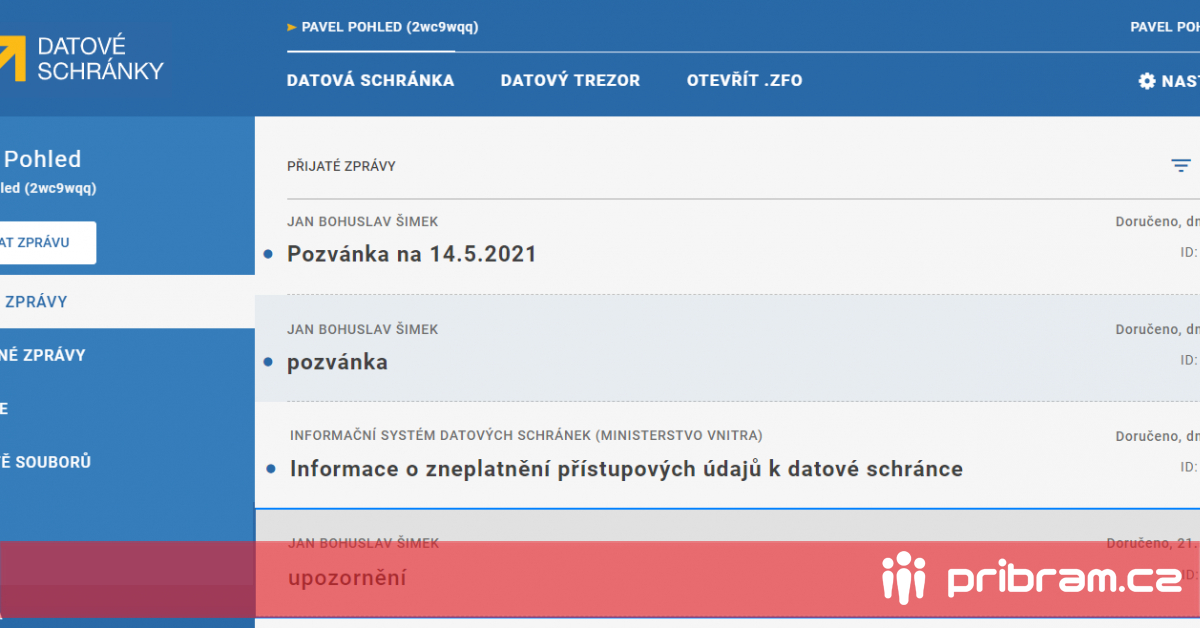
Task: Click unread dot beside Informace o zneplatnění message
Action: 271,468
